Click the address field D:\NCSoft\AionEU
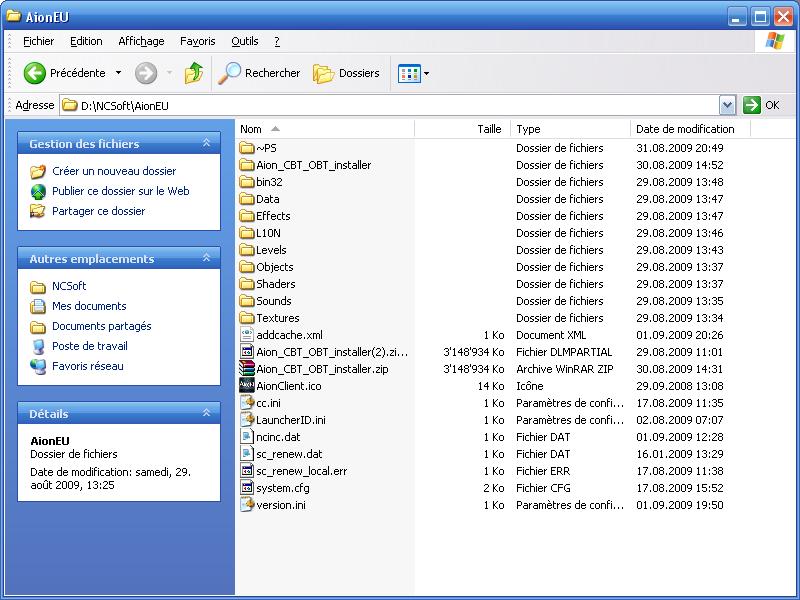This screenshot has height=600, width=800. [389, 106]
